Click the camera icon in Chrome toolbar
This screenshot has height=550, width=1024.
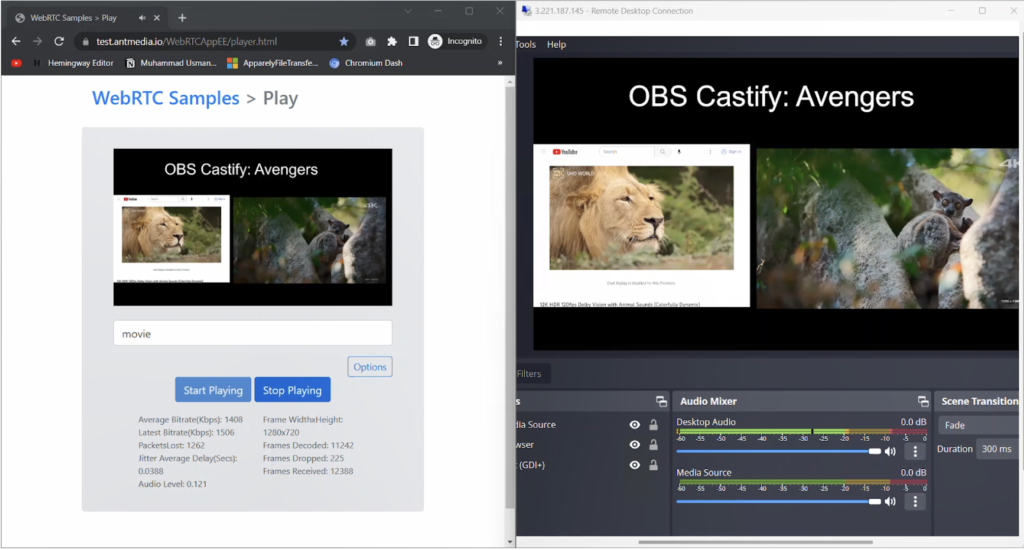click(370, 41)
